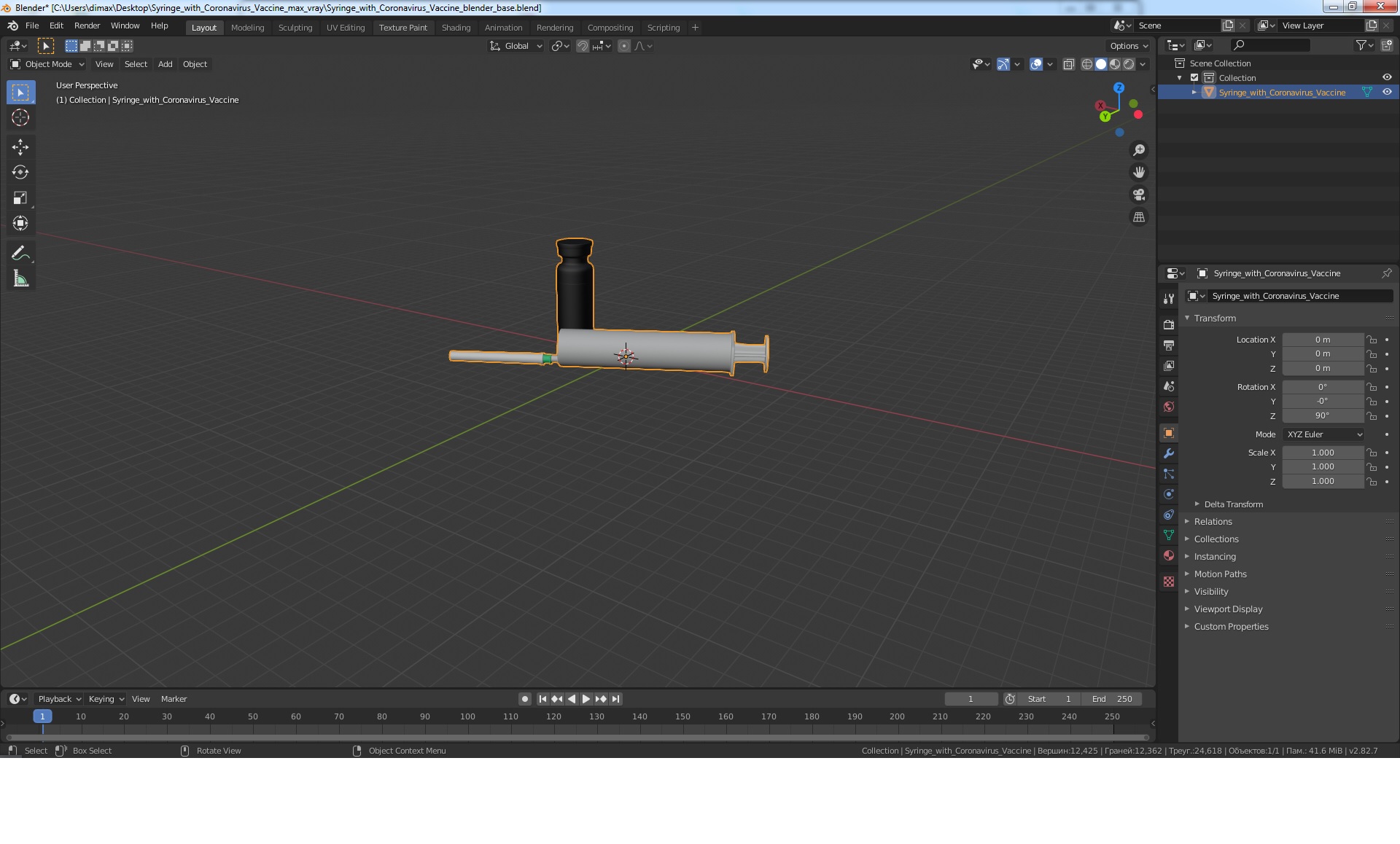Viewport: 1400px width, 844px height.
Task: Select the Object Properties icon
Action: [x=1168, y=432]
